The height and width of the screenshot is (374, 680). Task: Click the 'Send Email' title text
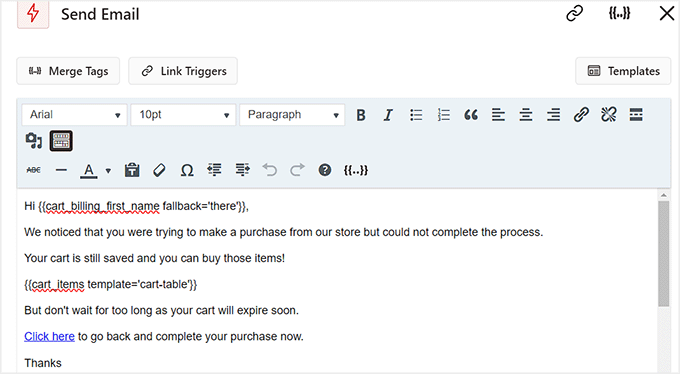[100, 14]
